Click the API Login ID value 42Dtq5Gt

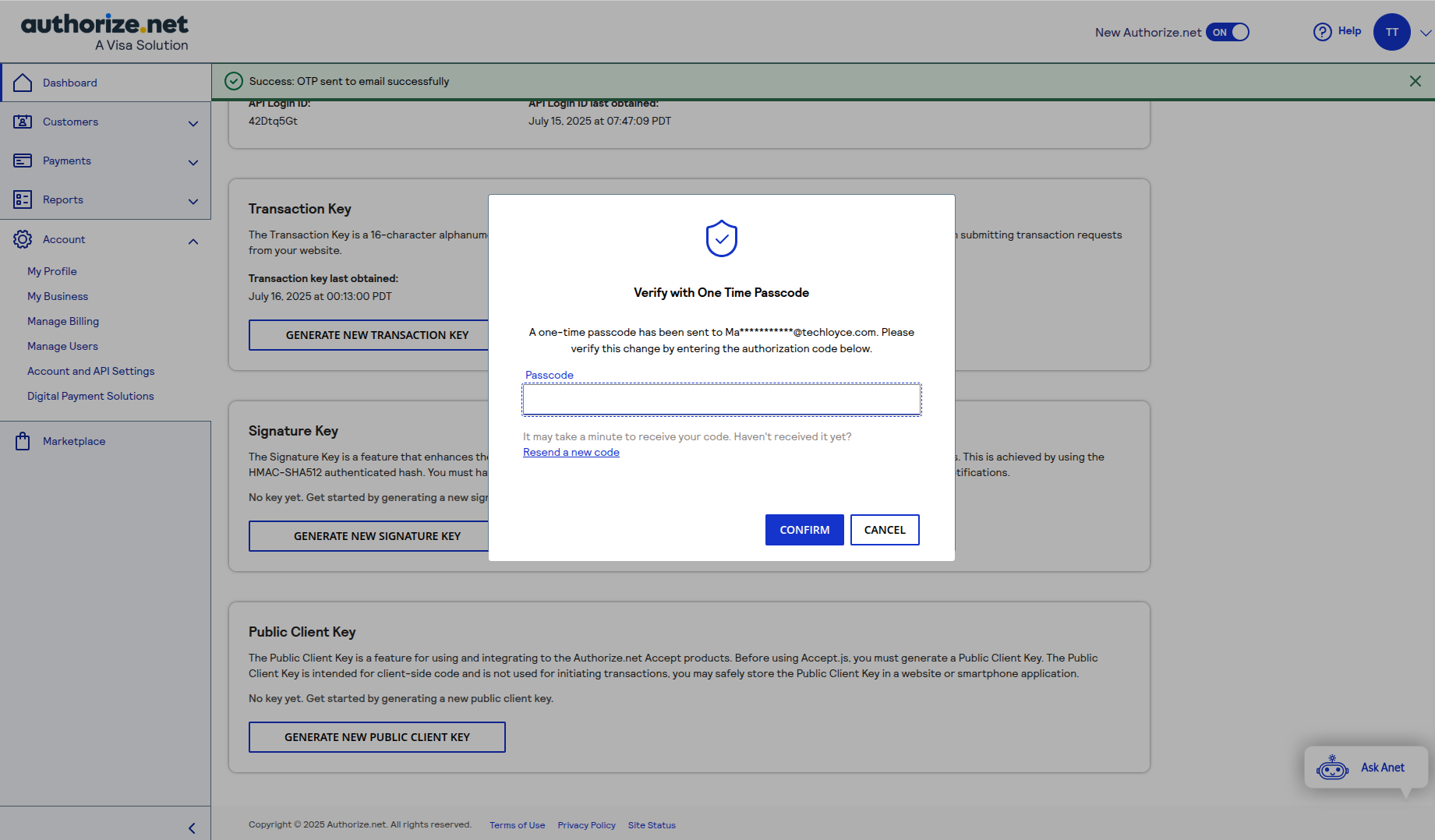[x=273, y=121]
